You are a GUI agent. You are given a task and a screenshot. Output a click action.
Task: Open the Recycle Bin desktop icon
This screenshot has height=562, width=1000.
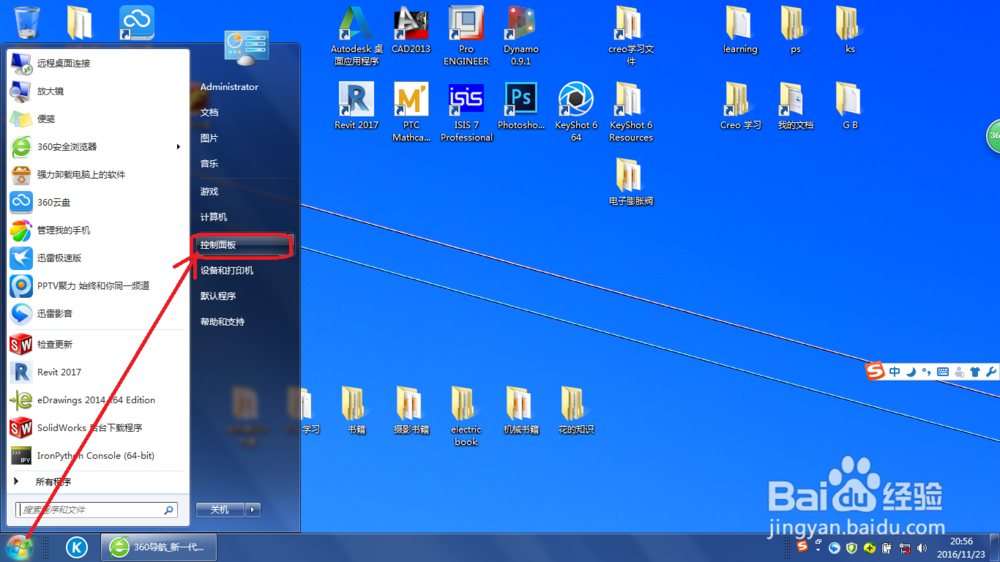pos(27,22)
